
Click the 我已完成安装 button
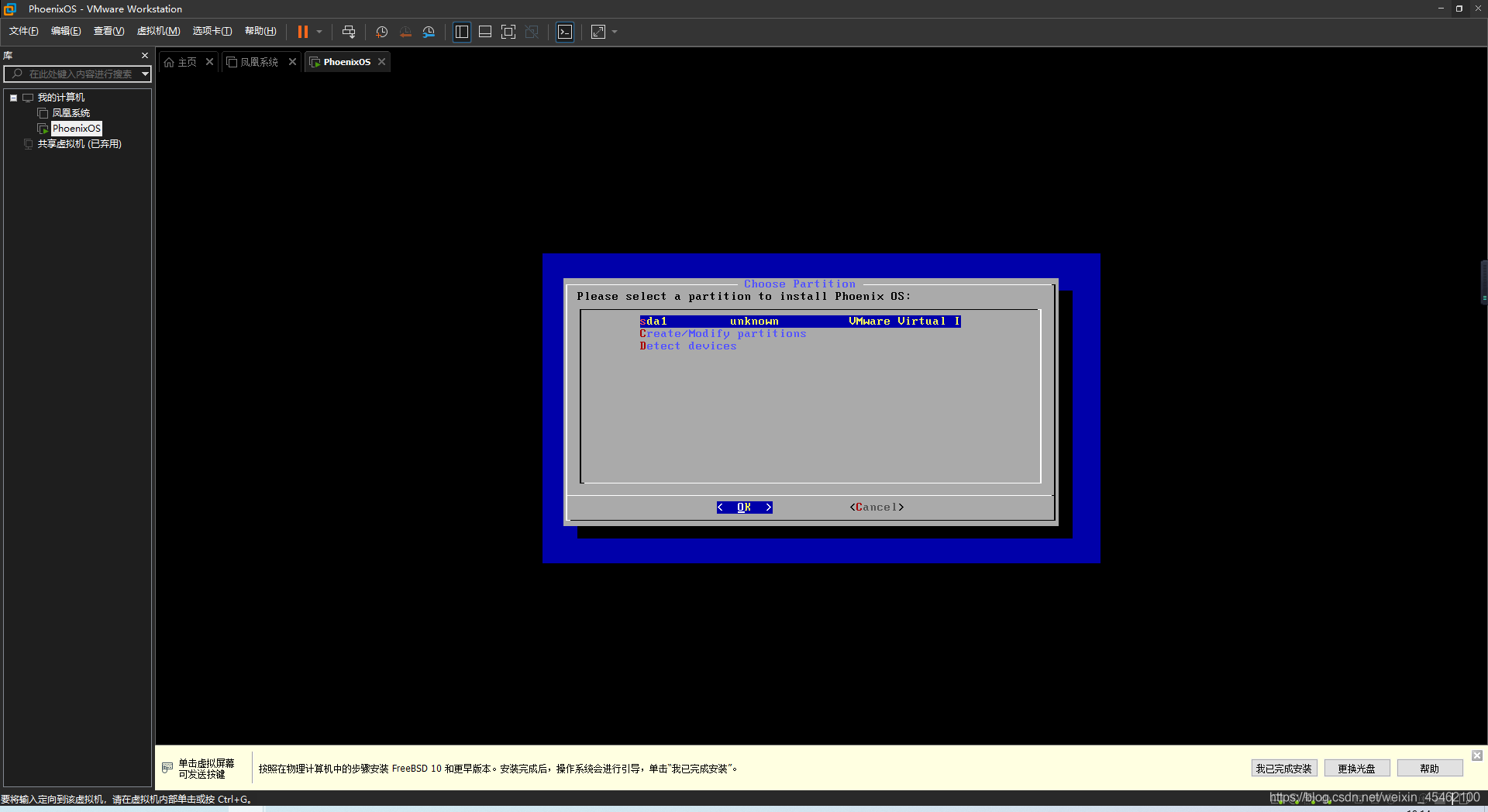[x=1283, y=769]
